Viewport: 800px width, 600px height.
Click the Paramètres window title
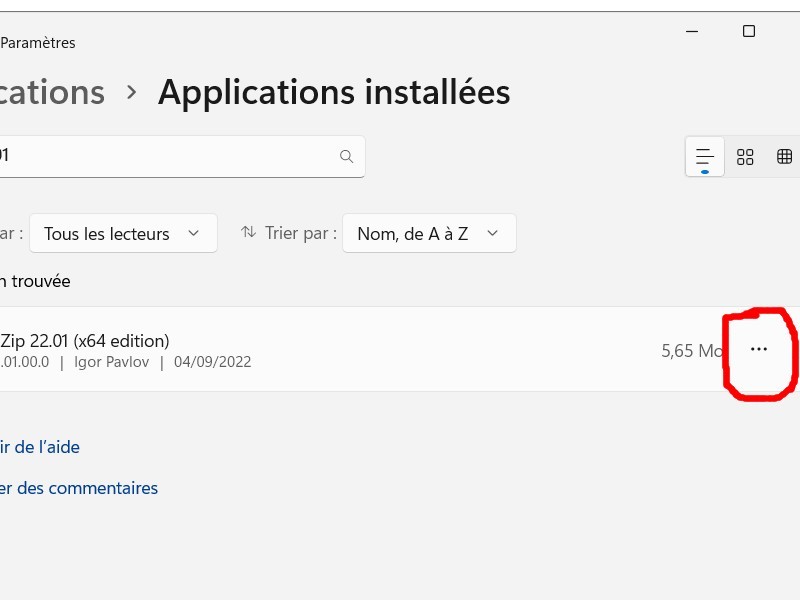[38, 43]
